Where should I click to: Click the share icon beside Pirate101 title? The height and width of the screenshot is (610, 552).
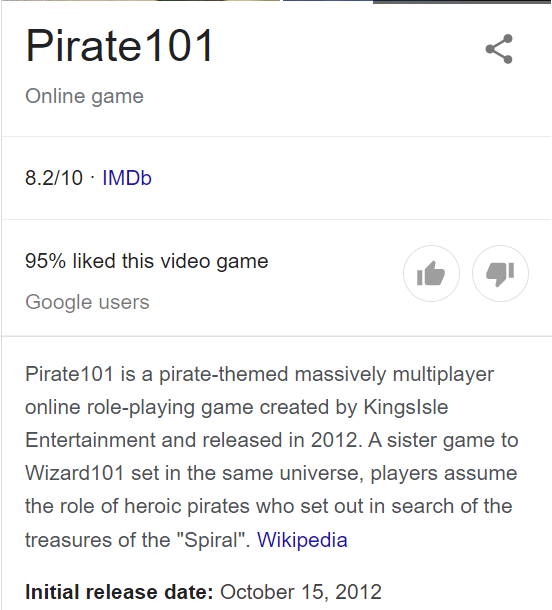[x=499, y=49]
